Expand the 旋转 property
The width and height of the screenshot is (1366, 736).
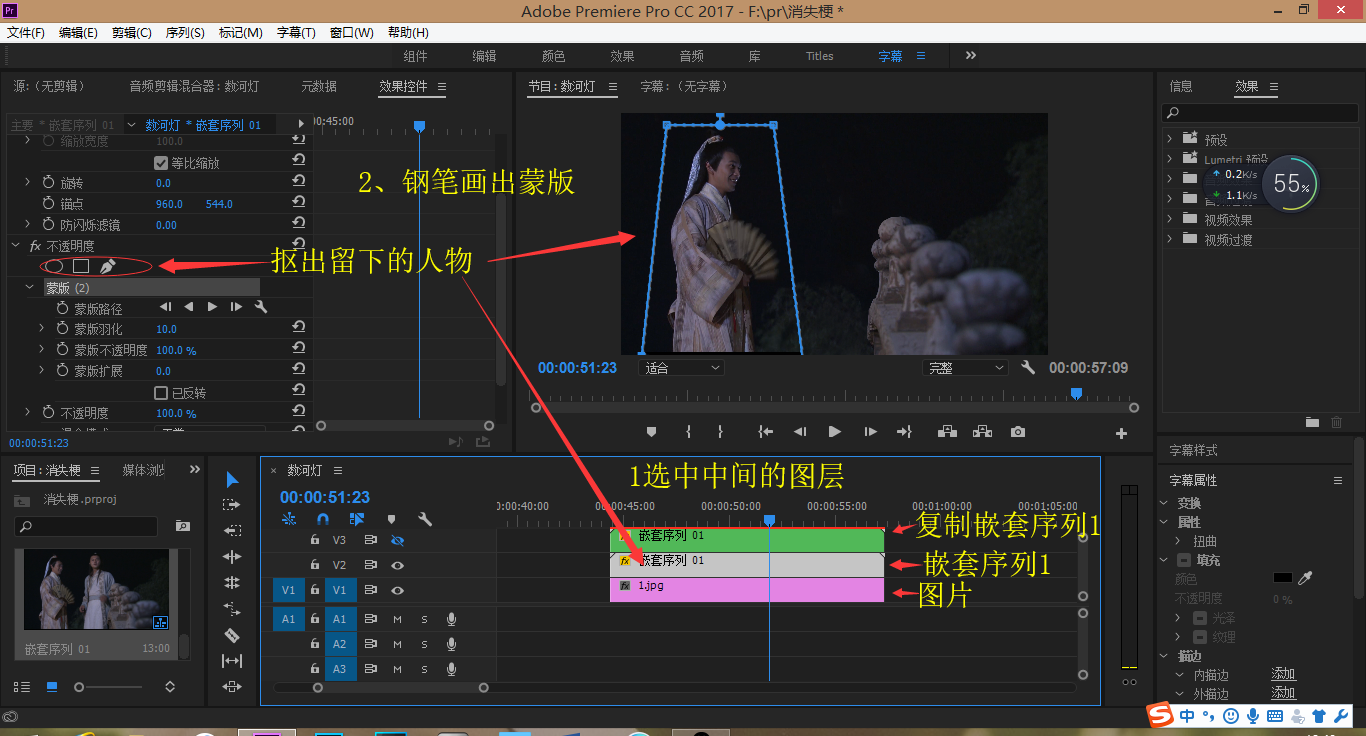coord(28,183)
